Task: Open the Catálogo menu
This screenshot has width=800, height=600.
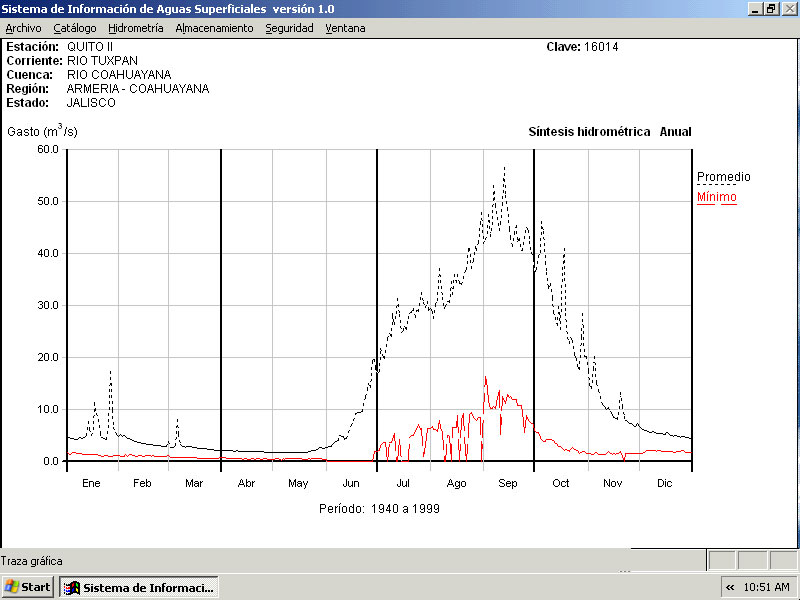Action: click(74, 28)
